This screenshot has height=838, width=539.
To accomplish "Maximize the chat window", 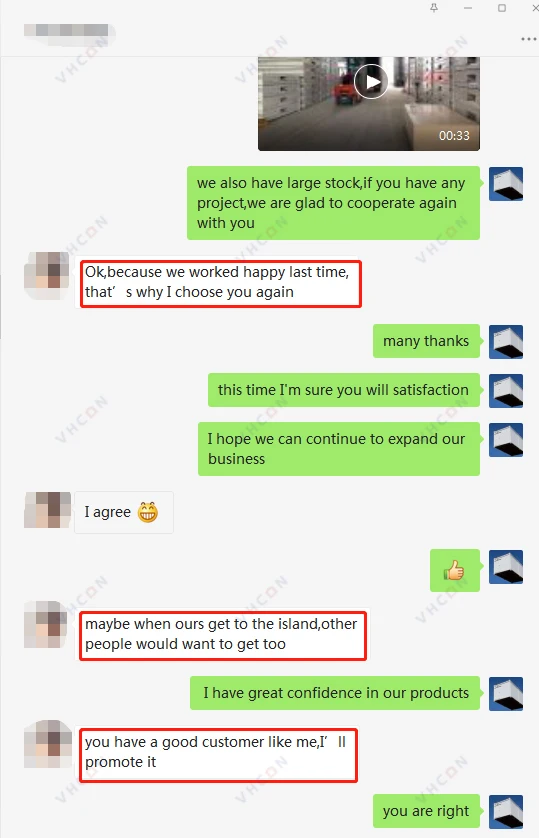I will click(502, 8).
